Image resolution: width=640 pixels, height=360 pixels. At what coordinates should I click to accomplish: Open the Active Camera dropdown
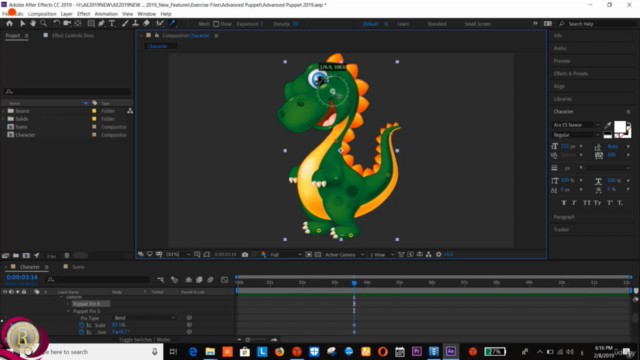point(344,254)
